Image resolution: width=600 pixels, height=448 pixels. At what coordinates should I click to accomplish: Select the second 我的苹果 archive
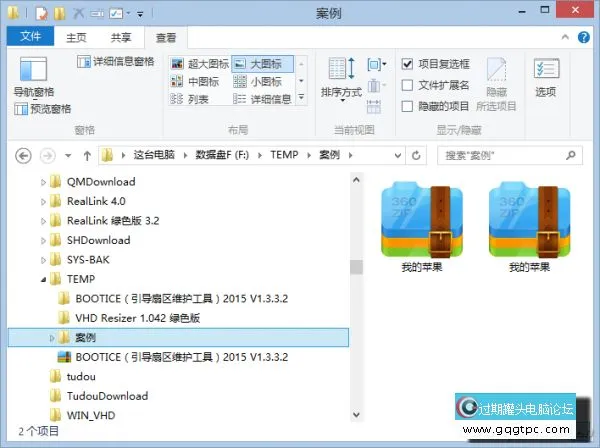click(530, 227)
